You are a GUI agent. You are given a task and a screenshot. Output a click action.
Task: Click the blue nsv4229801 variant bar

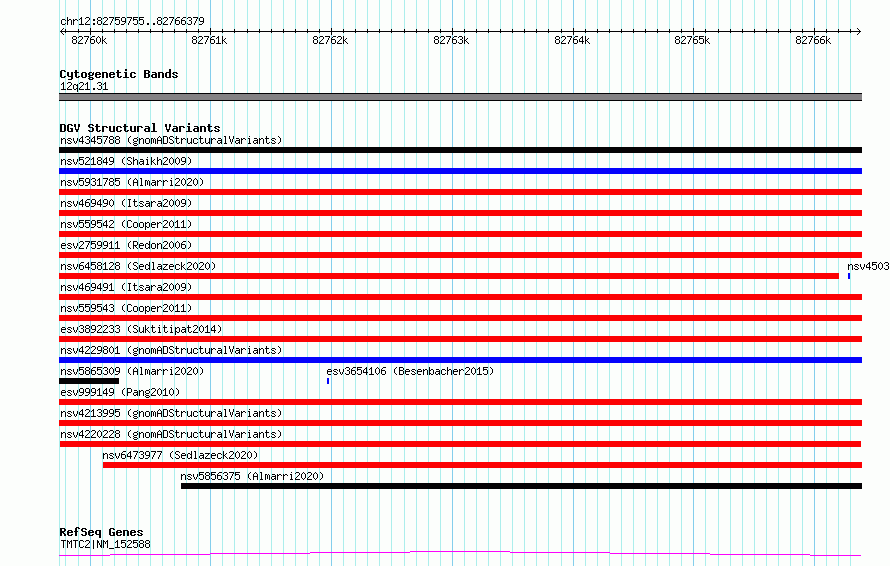(x=460, y=360)
